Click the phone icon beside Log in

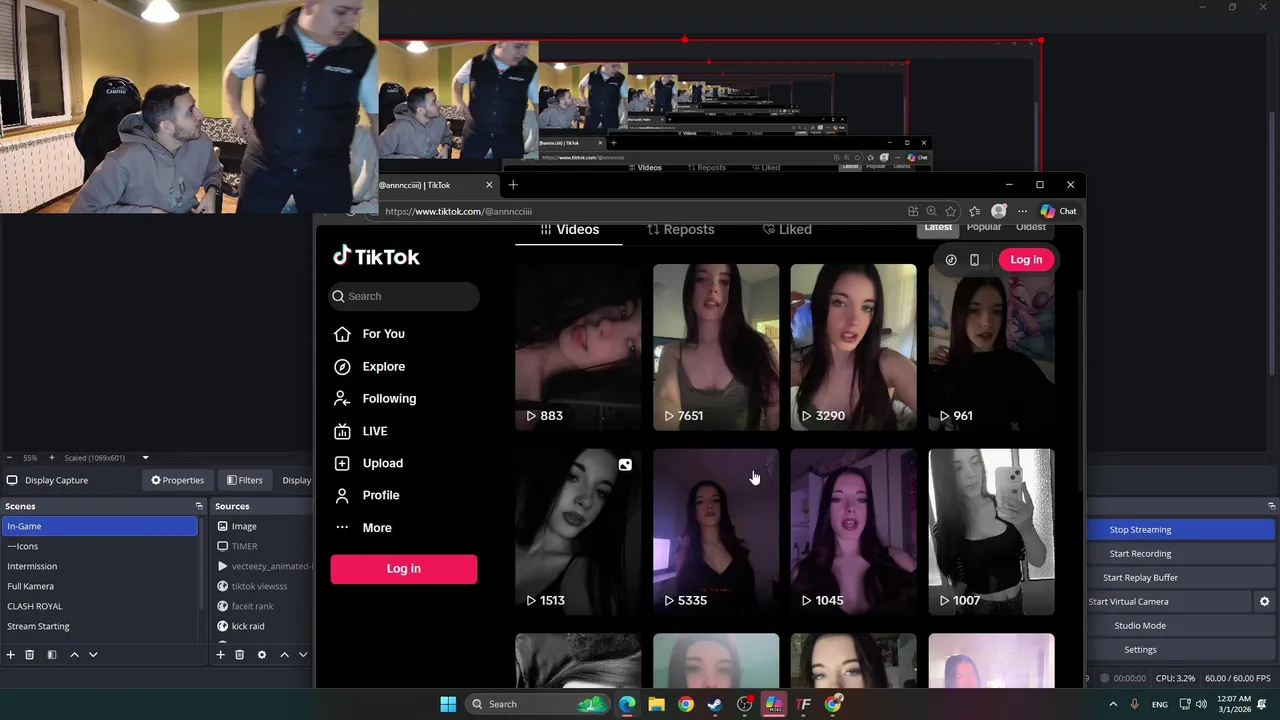pyautogui.click(x=974, y=260)
